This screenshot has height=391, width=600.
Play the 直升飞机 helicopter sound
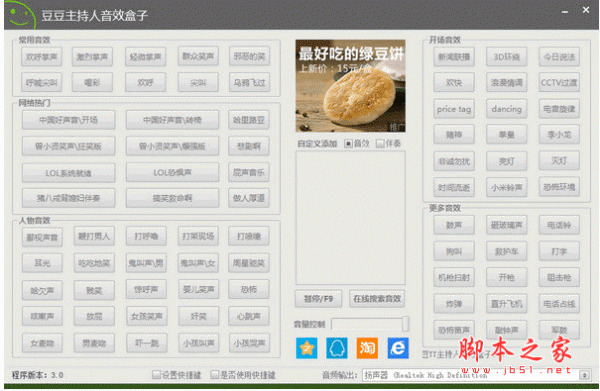tap(506, 304)
